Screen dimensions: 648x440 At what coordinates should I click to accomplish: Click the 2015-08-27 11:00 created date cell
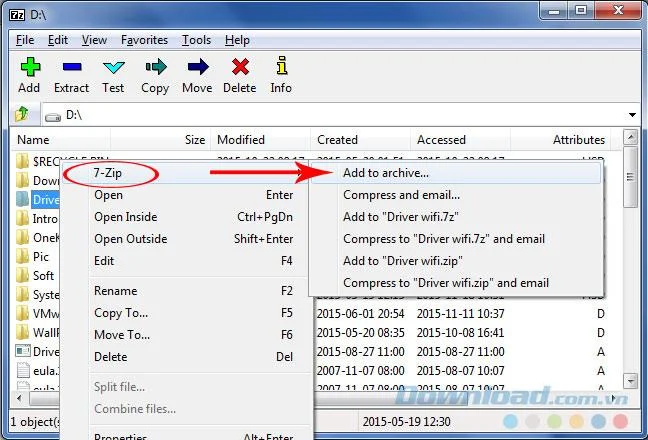click(360, 352)
